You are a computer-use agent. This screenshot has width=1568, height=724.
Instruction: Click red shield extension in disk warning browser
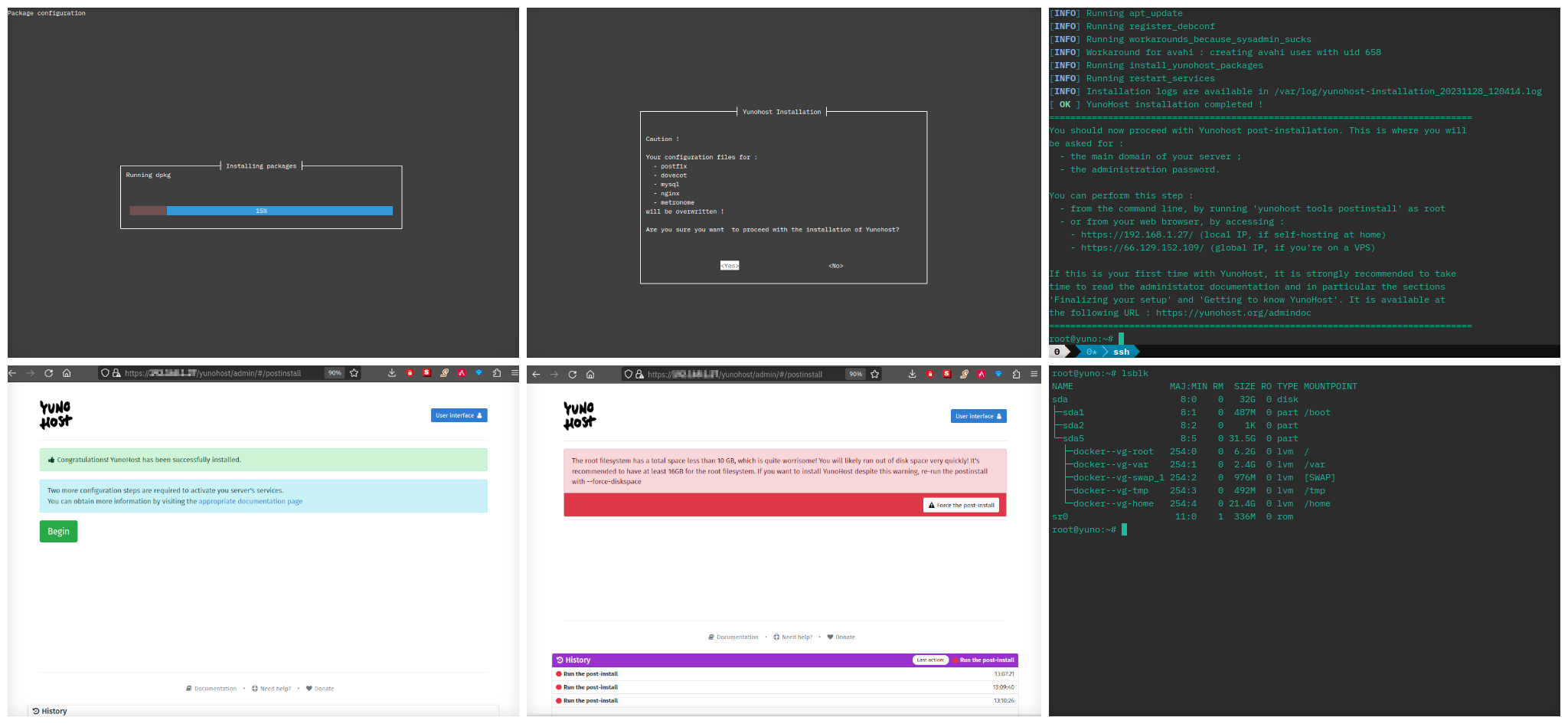click(929, 374)
